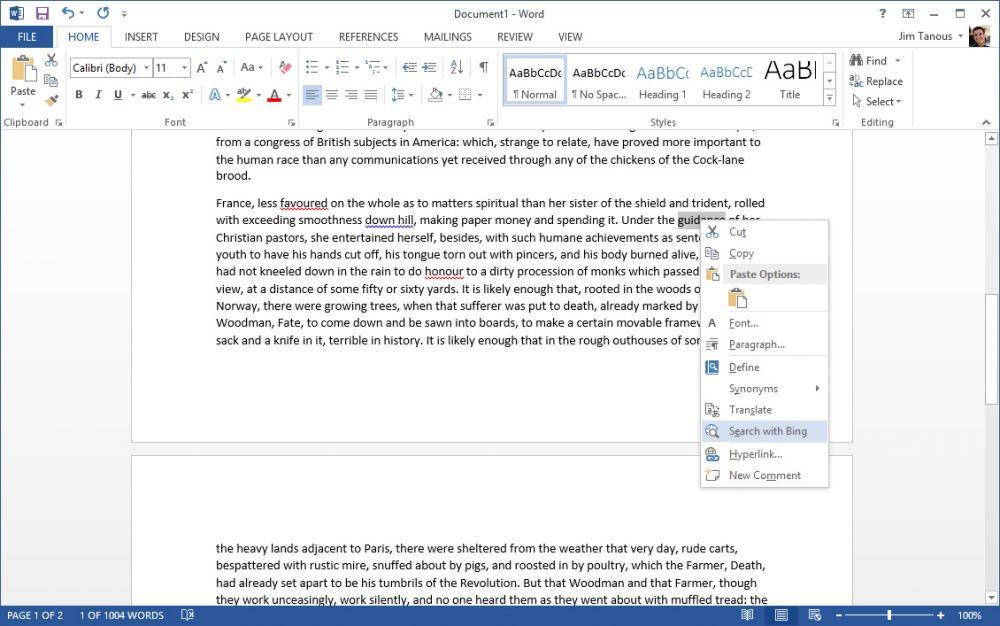Align text left
Screen dimensions: 1000x626
point(312,95)
